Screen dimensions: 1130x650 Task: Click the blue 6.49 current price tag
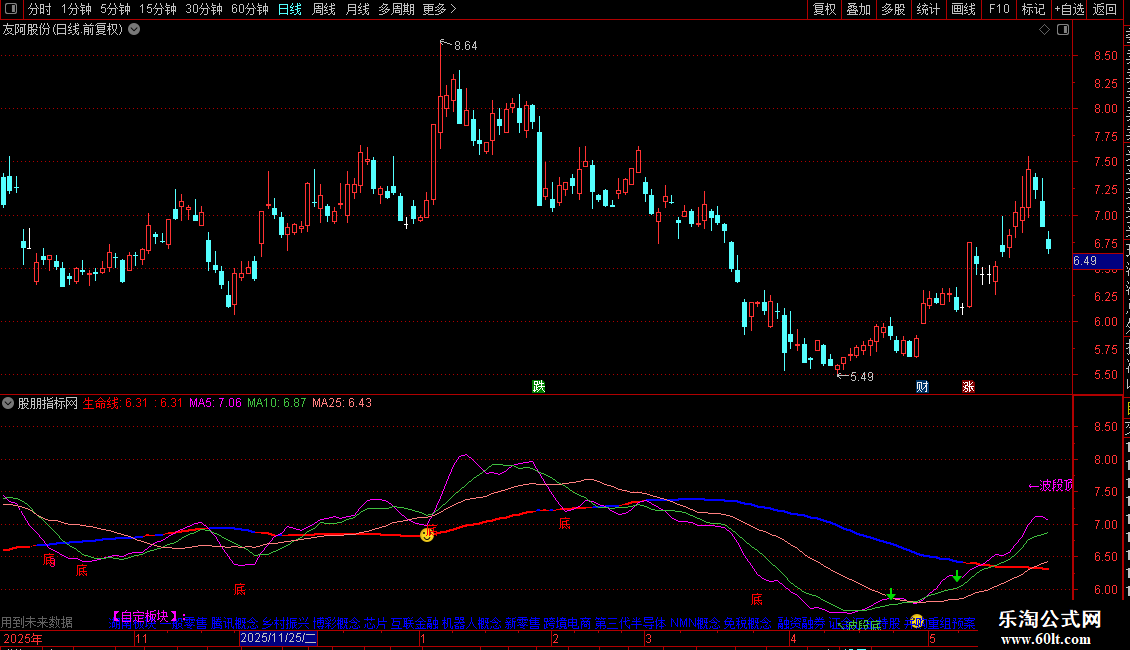(x=1097, y=261)
